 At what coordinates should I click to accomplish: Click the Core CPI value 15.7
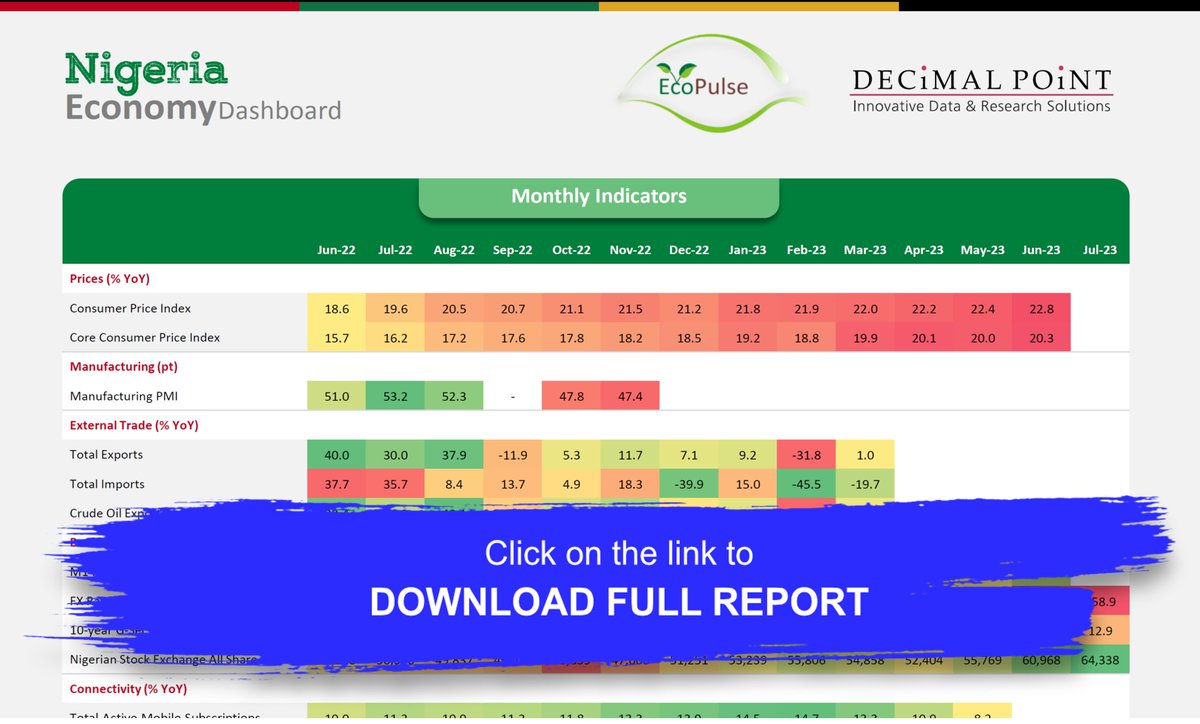[x=336, y=337]
